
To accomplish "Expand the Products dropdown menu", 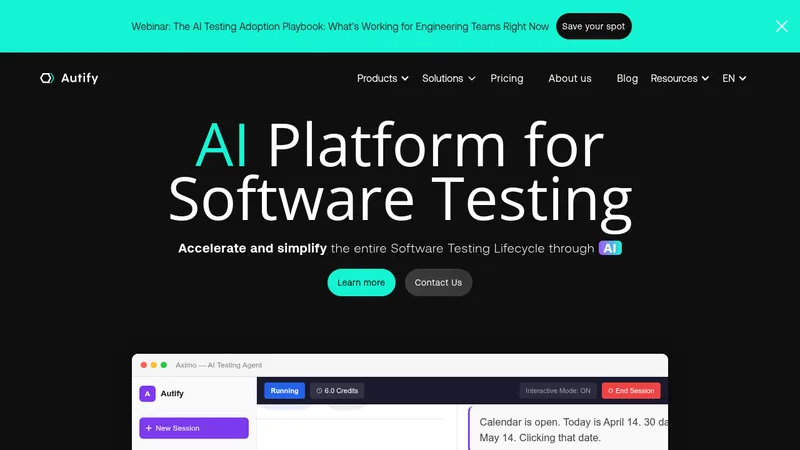I will [x=383, y=78].
